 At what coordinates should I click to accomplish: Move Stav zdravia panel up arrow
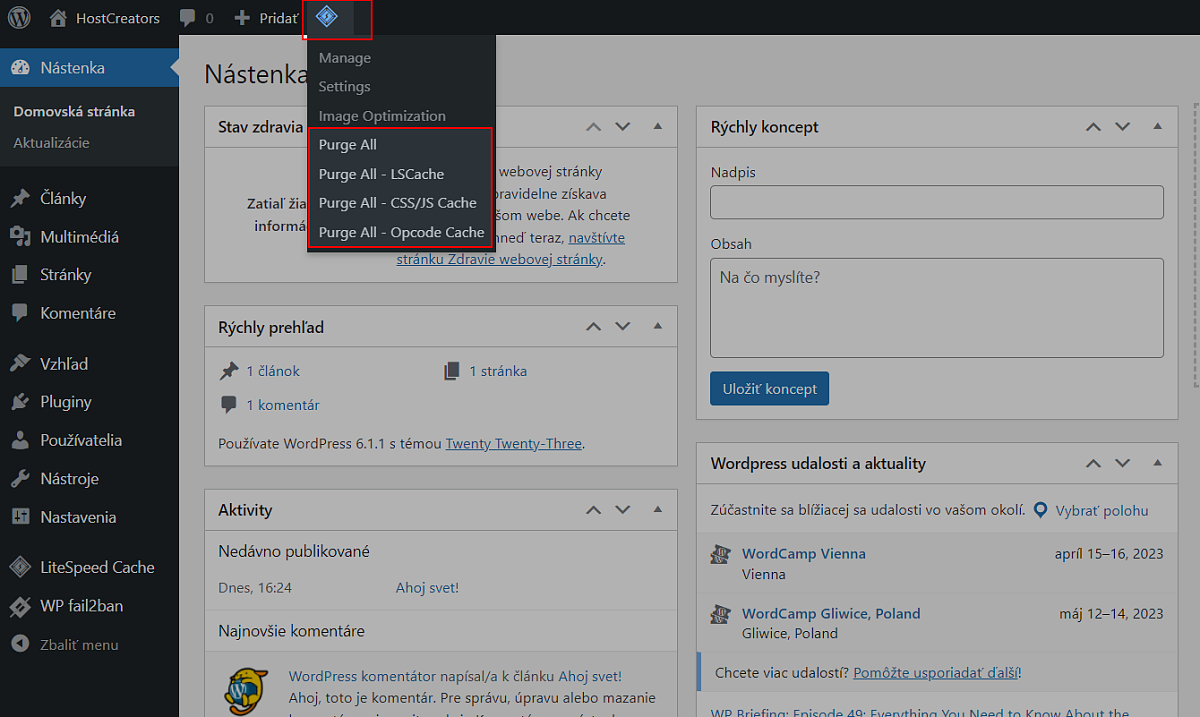tap(594, 127)
